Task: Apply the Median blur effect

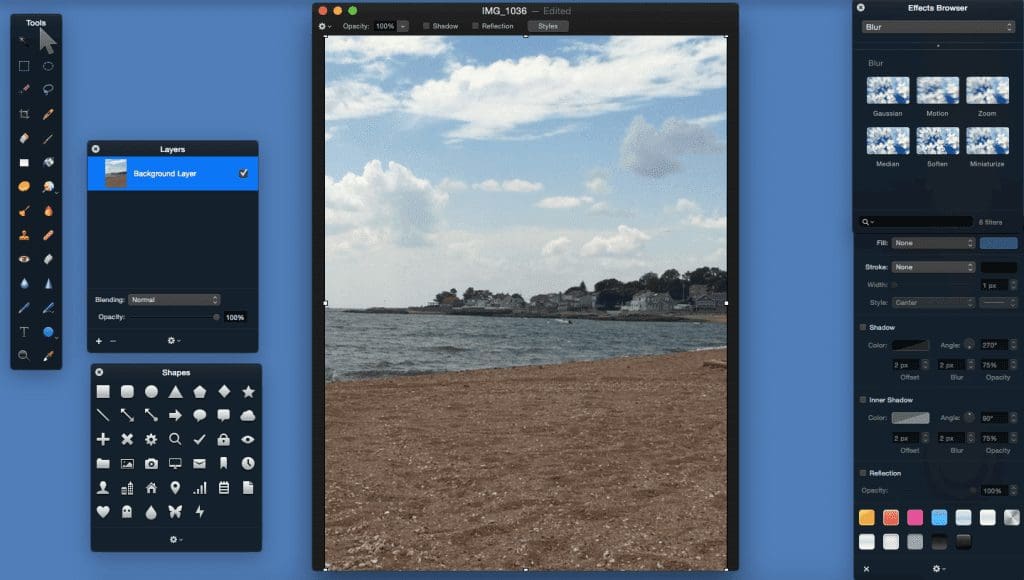Action: pyautogui.click(x=888, y=140)
